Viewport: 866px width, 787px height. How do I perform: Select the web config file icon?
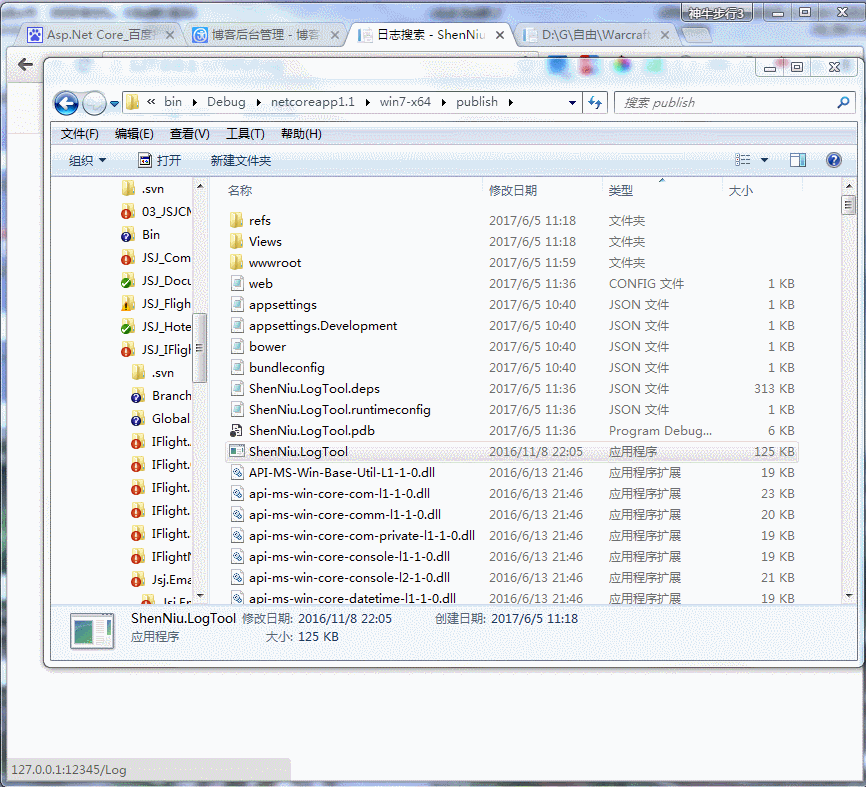tap(237, 284)
